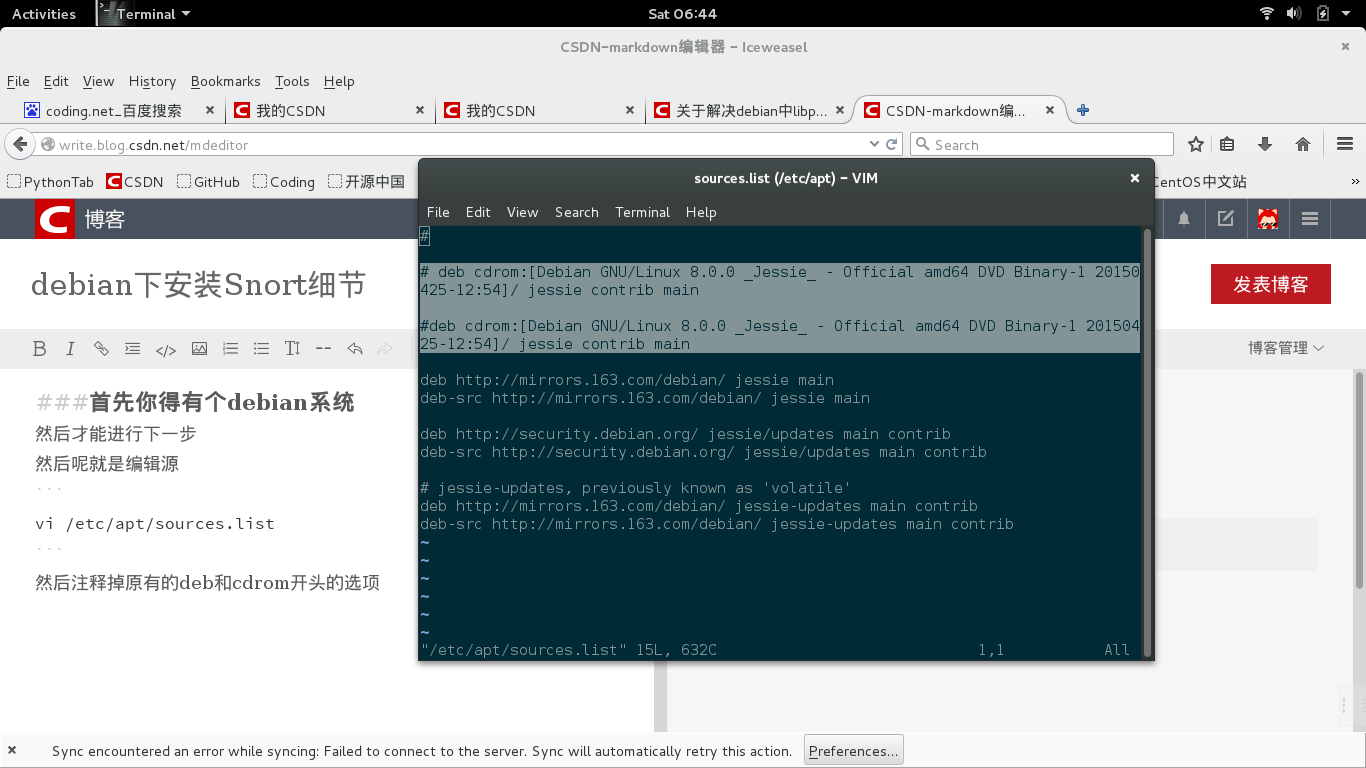Screen dimensions: 1366x768
Task: Open the 开源中国 bookmark
Action: 366,182
